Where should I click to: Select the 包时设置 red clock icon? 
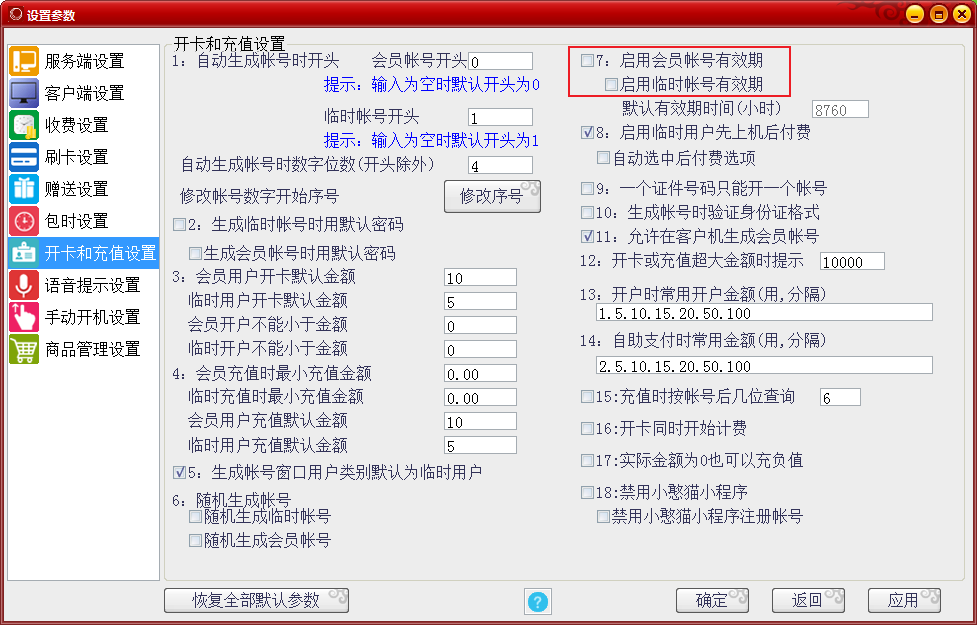[24, 221]
